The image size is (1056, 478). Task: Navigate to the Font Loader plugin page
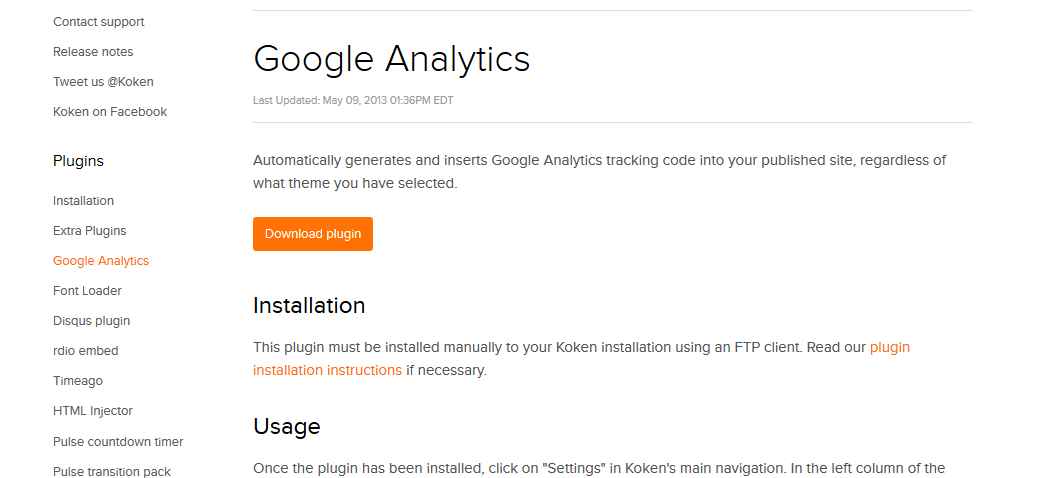pyautogui.click(x=87, y=291)
